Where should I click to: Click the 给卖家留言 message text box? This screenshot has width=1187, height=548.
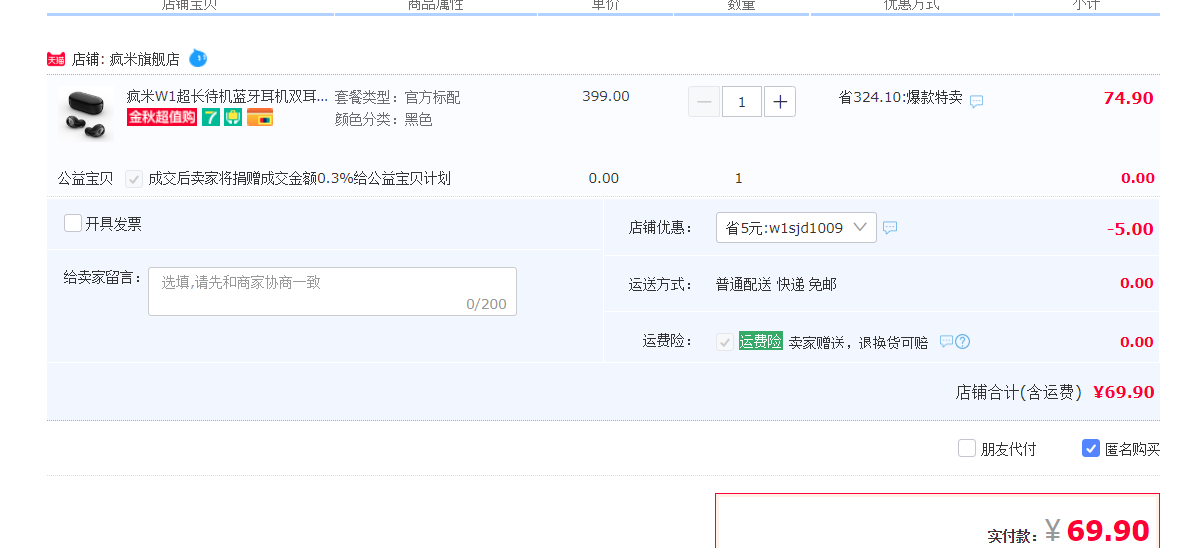click(332, 291)
